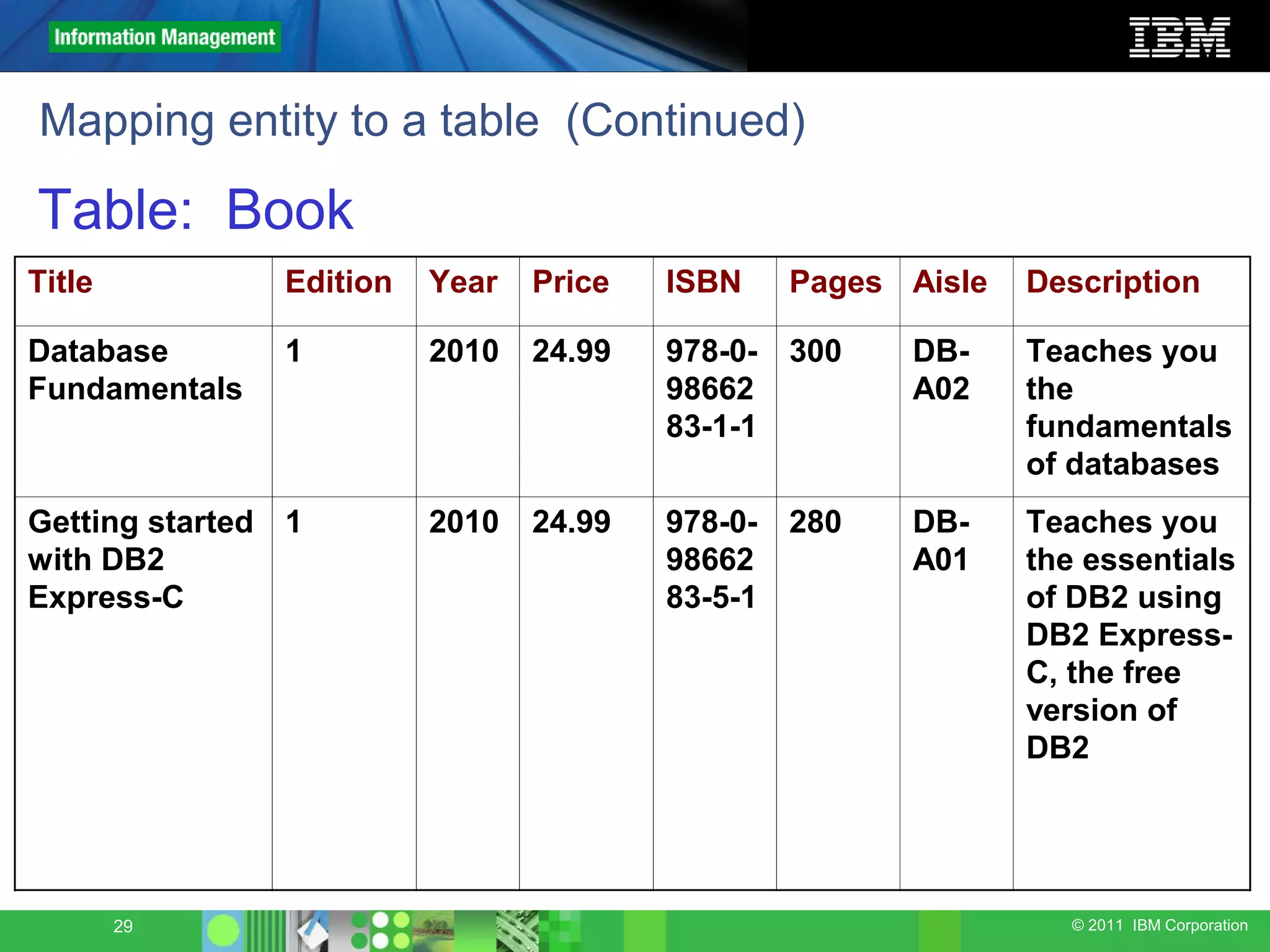Select the Title column header
Viewport: 1270px width, 952px height.
pos(61,282)
